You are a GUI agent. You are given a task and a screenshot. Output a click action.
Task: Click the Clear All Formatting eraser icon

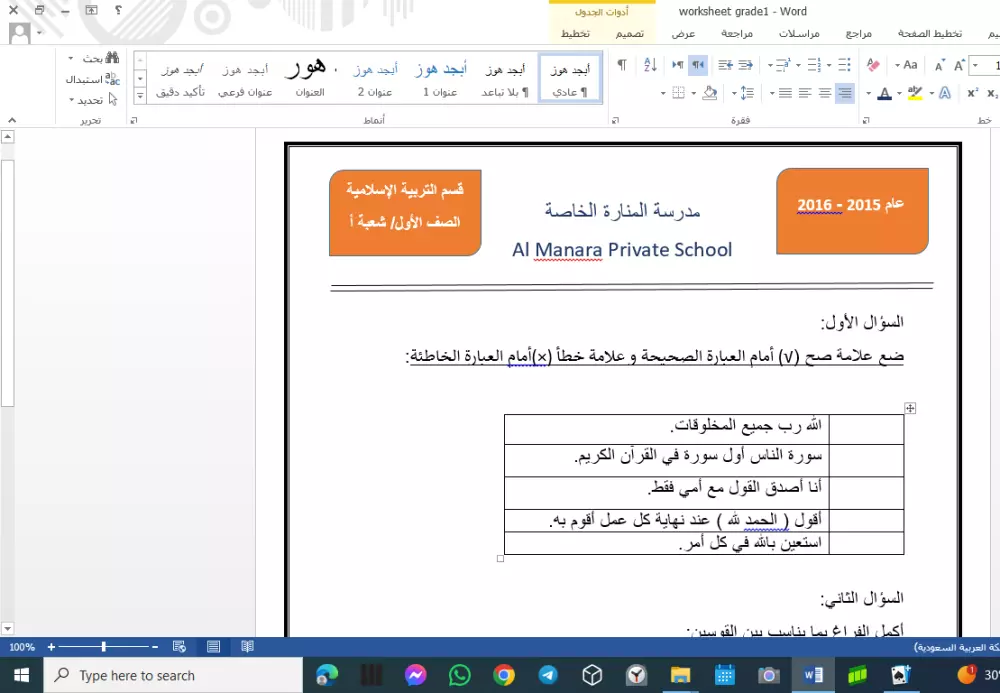click(873, 64)
